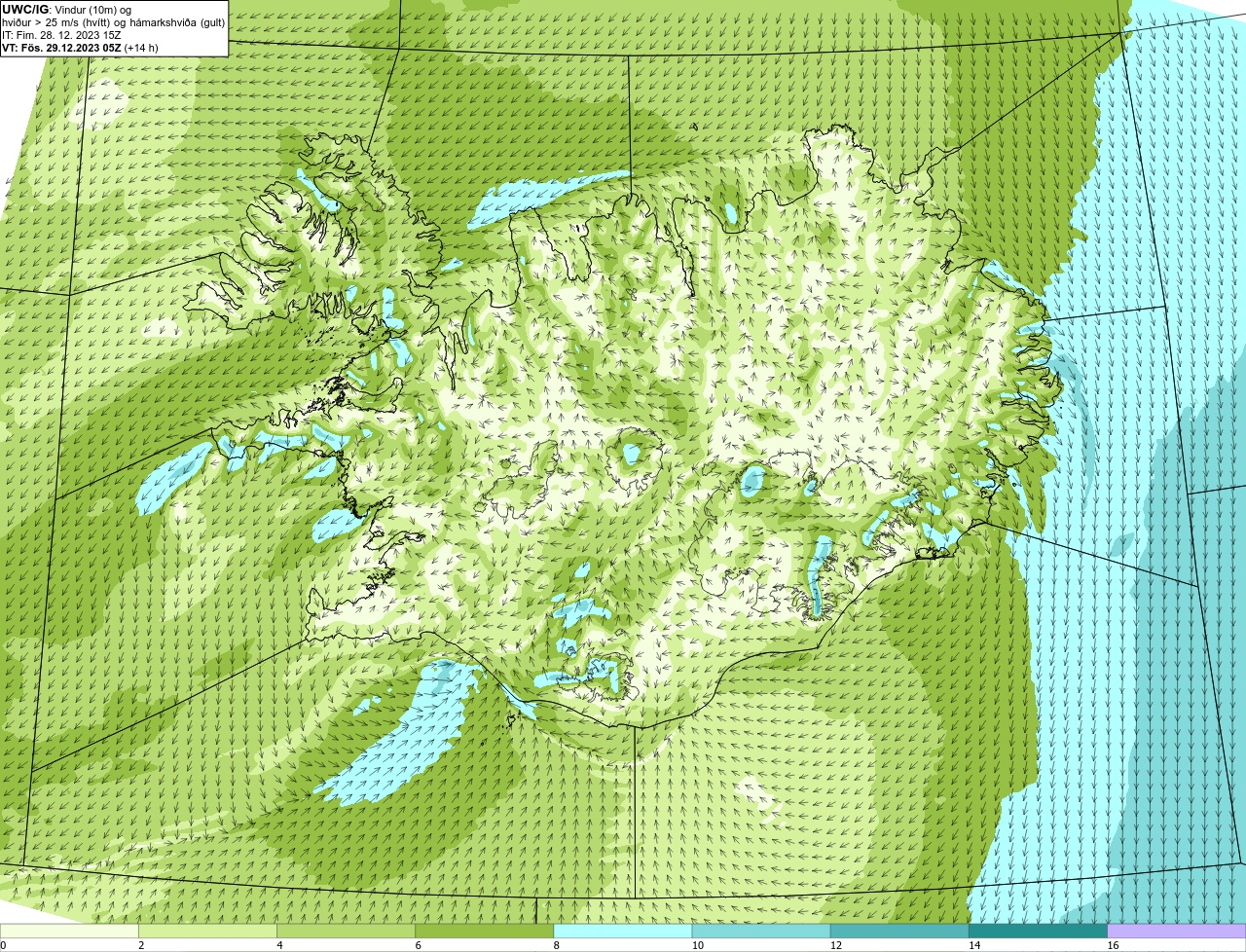Click the 12–14 m/s teal legend swatch
This screenshot has height=952, width=1246.
(899, 931)
